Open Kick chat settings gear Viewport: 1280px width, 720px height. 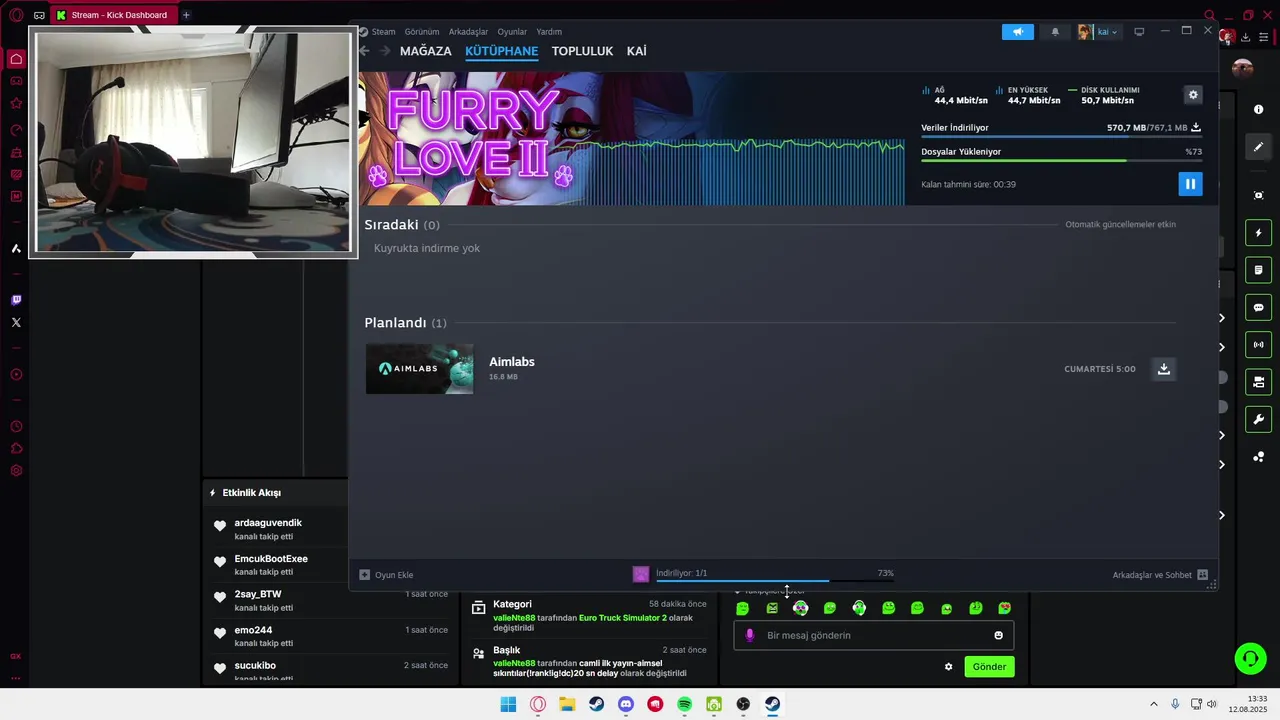pyautogui.click(x=949, y=667)
